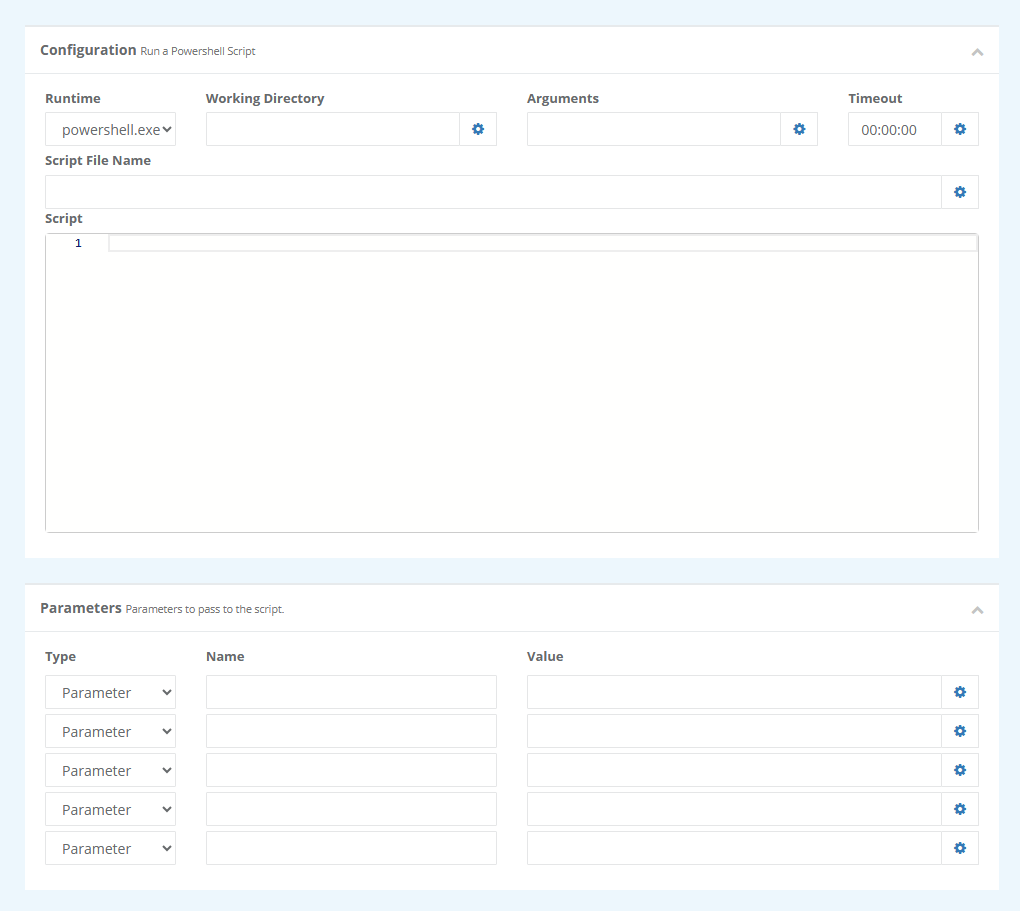Click inside the Working Directory field
Screen dimensions: 1020x911
pyautogui.click(x=330, y=129)
